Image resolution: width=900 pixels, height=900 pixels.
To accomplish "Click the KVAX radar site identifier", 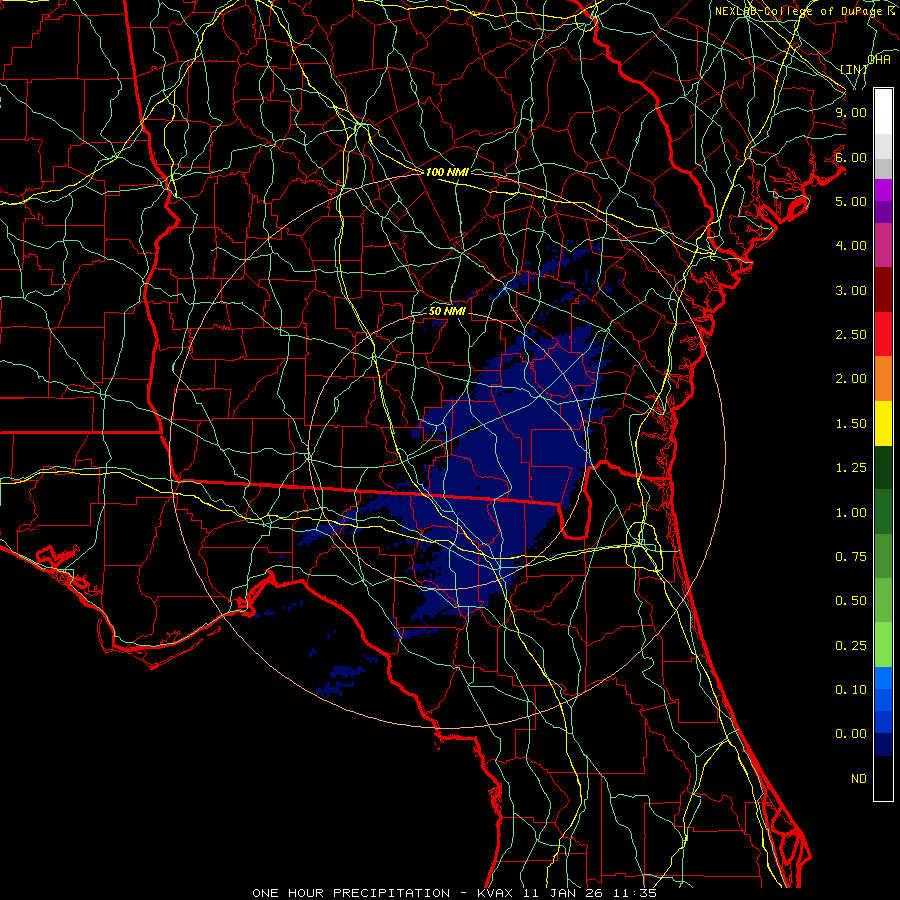I will coord(497,893).
